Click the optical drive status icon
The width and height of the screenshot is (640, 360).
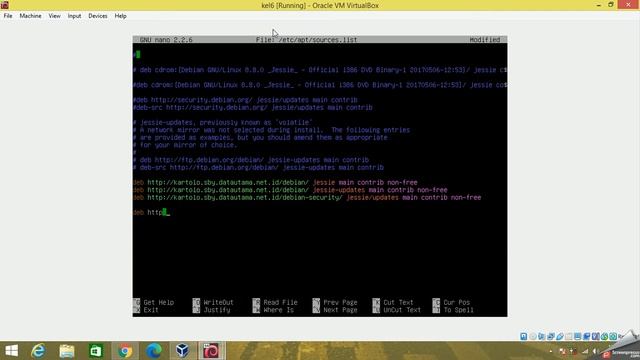[x=533, y=336]
